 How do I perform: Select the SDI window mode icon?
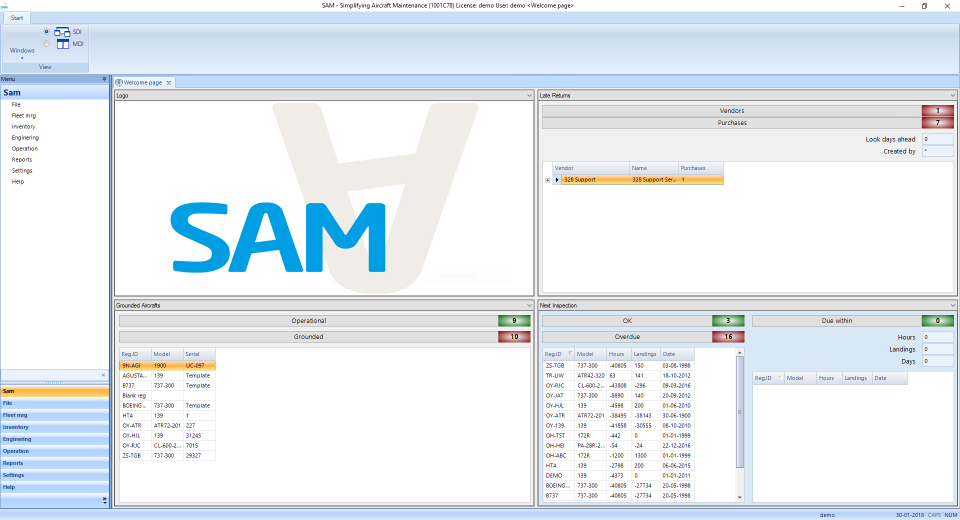coord(62,32)
